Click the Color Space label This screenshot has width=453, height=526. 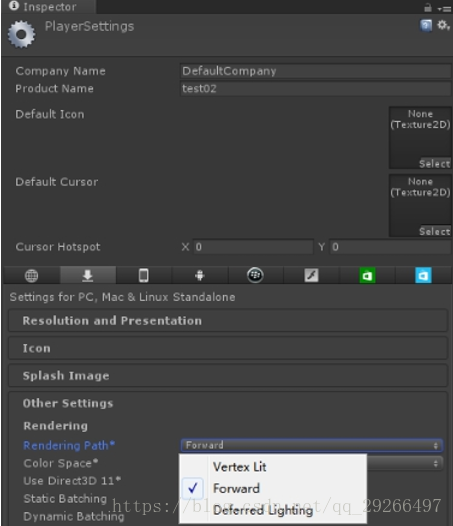coord(61,463)
